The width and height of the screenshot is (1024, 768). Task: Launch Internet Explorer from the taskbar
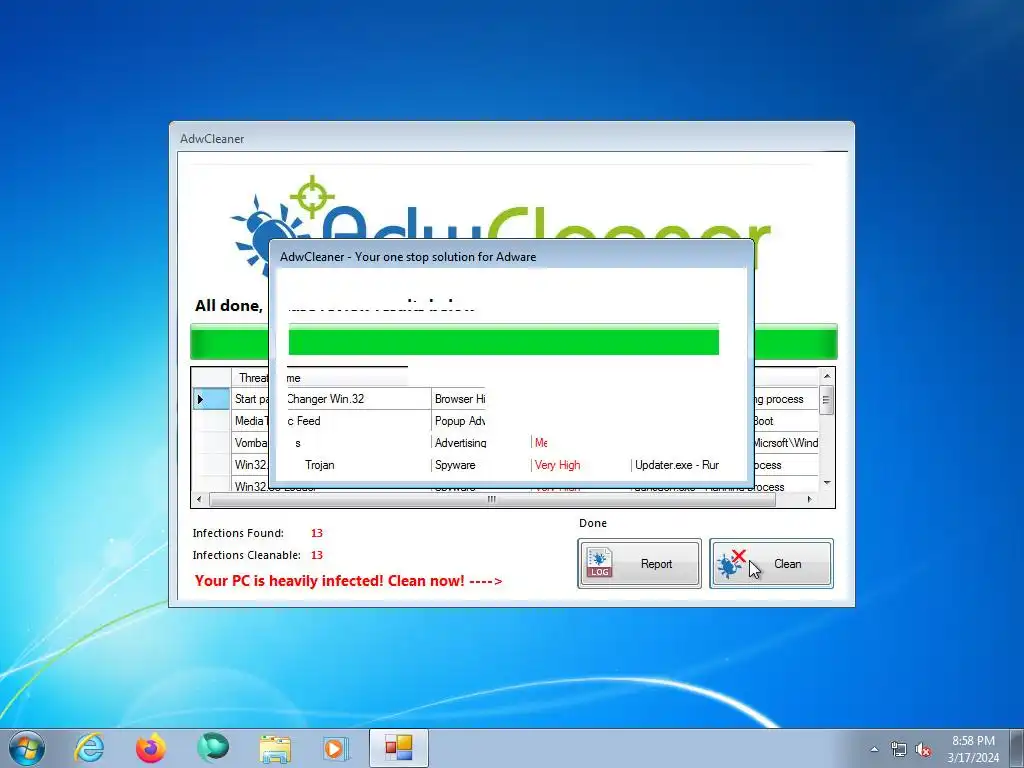pos(89,748)
